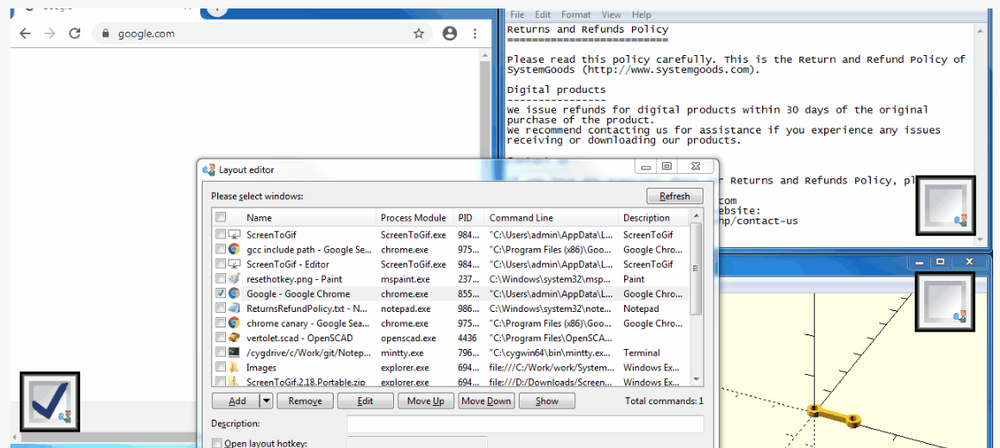The width and height of the screenshot is (1000, 448).
Task: Open the View menu in Notepad
Action: coord(611,15)
